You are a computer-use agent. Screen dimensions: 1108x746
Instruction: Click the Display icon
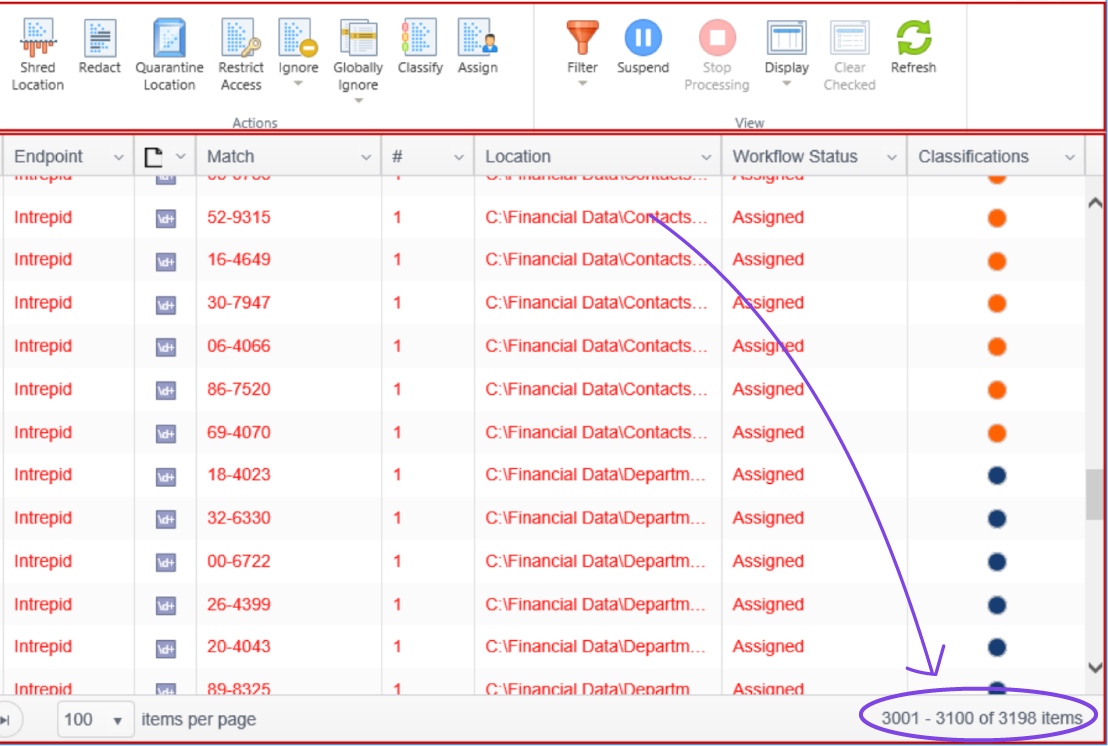coord(786,37)
